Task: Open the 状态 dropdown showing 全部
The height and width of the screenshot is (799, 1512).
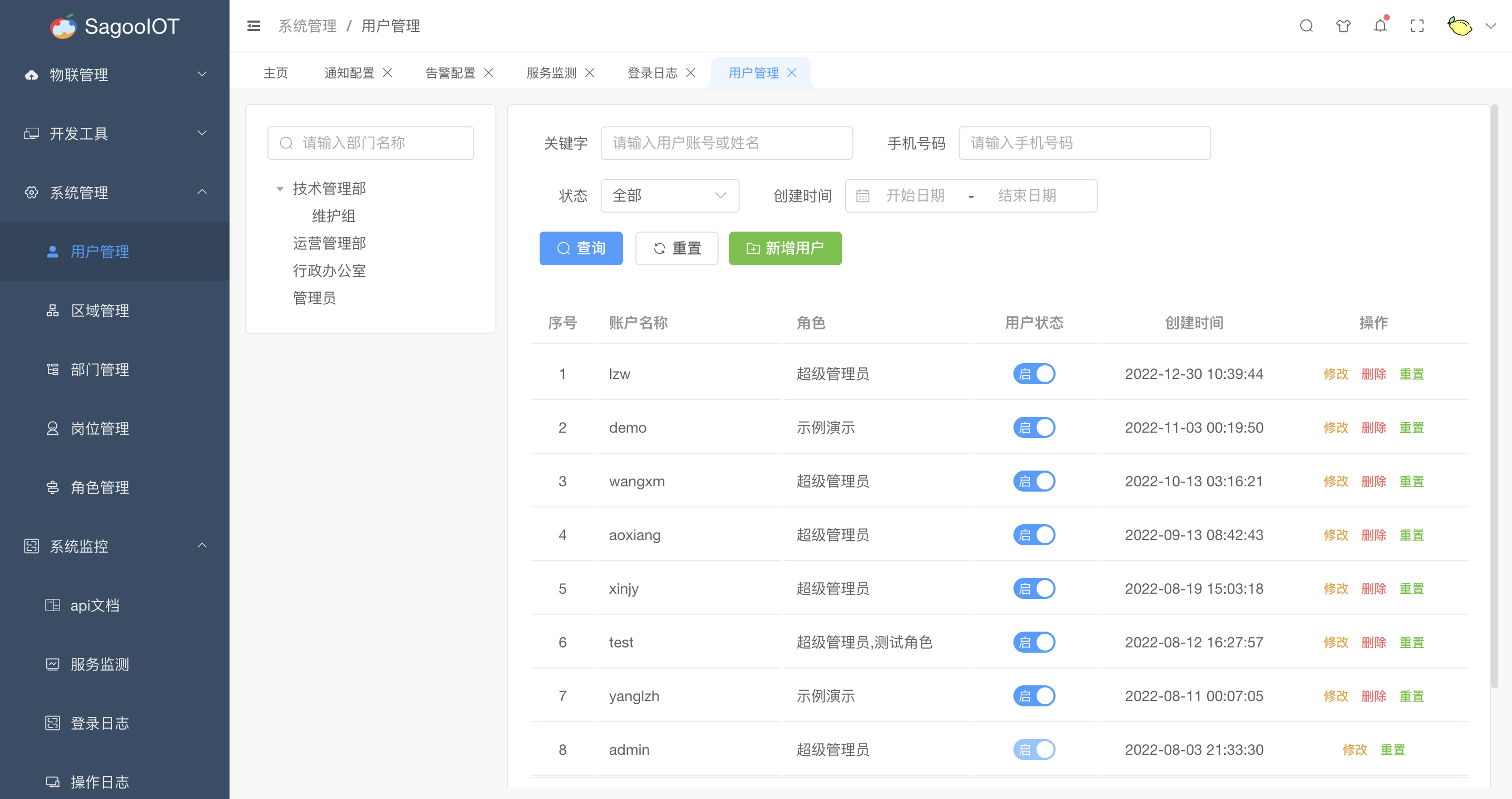Action: pyautogui.click(x=669, y=196)
